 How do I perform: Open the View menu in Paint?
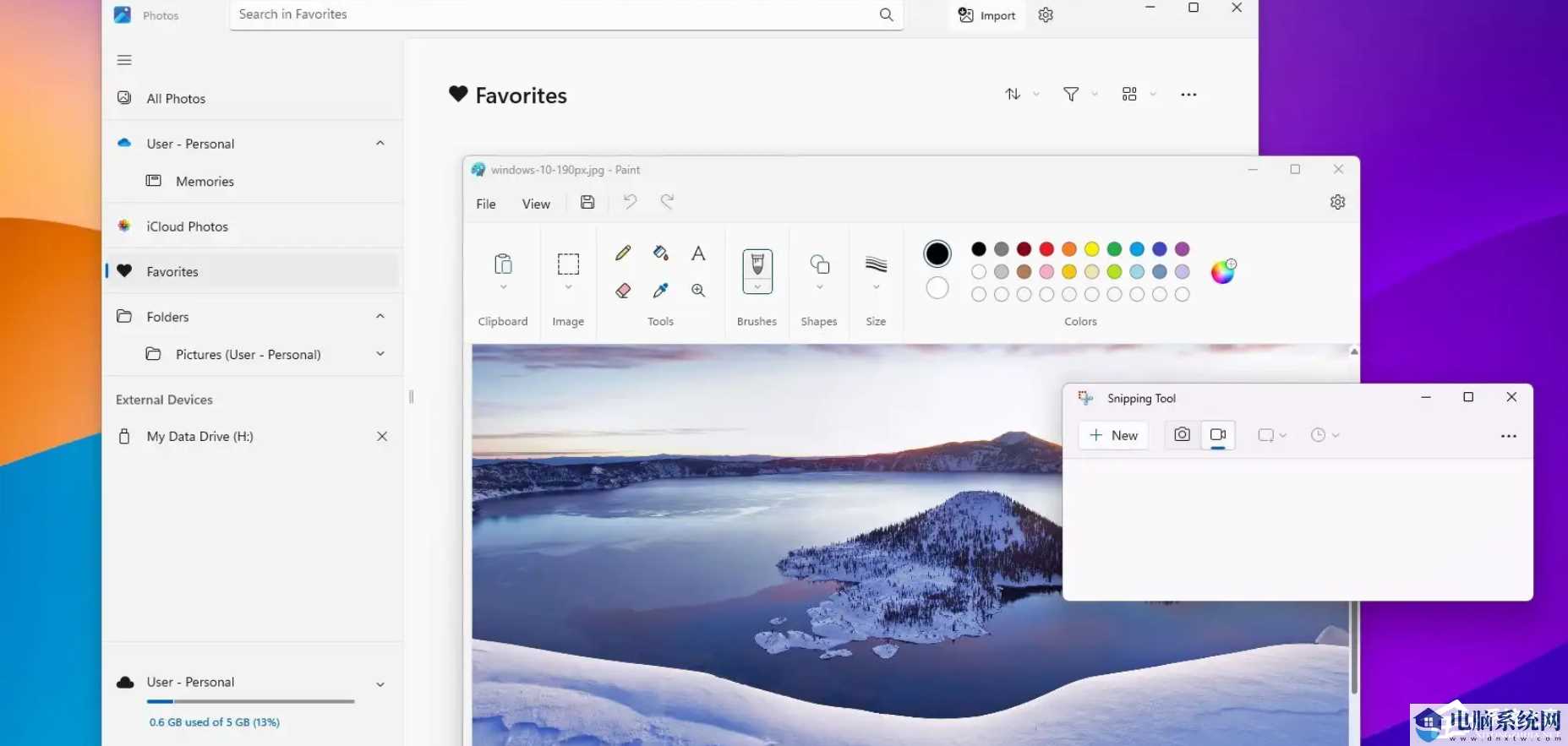pos(536,204)
